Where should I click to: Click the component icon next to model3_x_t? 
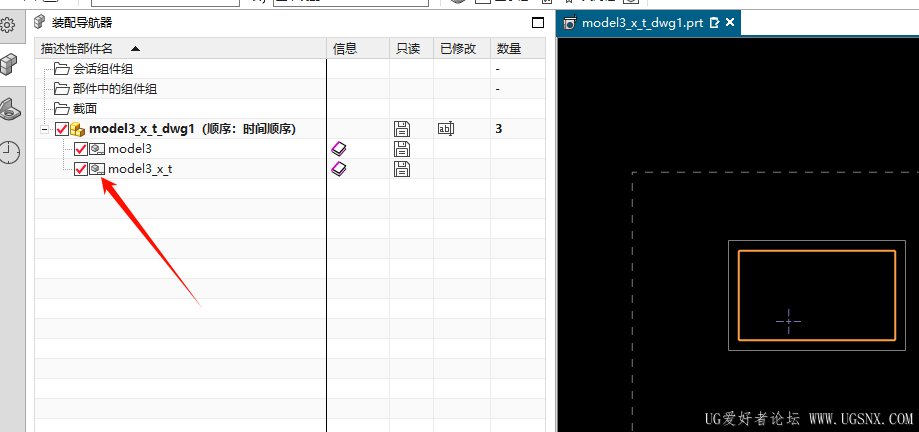tap(97, 169)
